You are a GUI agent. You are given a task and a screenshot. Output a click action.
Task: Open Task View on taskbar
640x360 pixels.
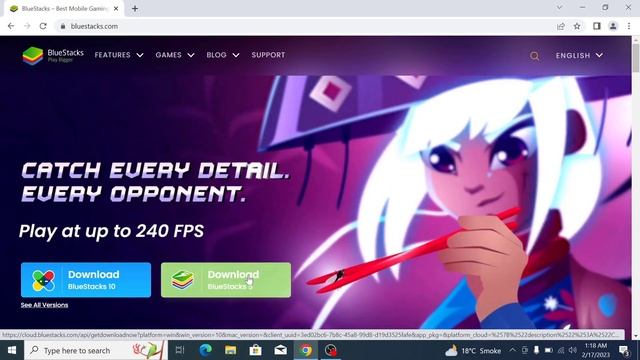point(180,350)
